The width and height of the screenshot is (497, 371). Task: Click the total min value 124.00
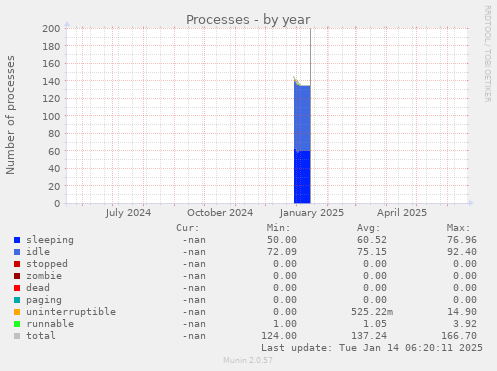pos(279,336)
